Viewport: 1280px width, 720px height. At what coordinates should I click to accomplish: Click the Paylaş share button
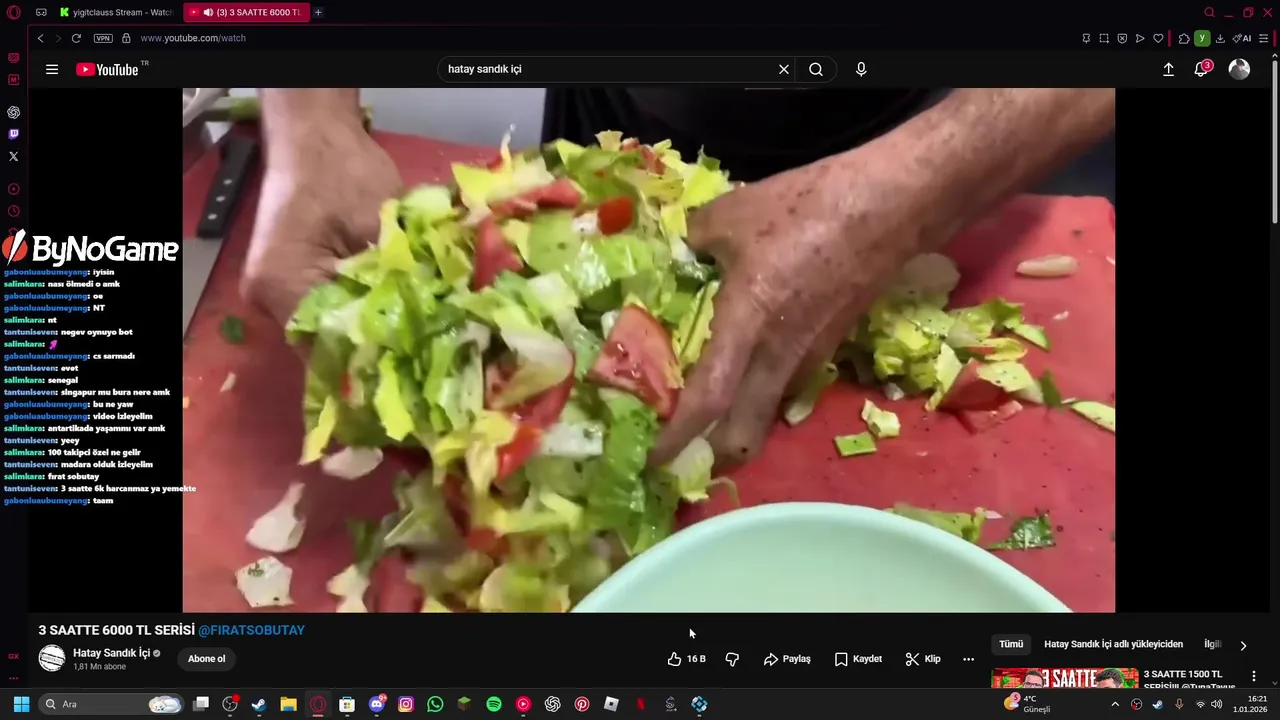pos(787,659)
